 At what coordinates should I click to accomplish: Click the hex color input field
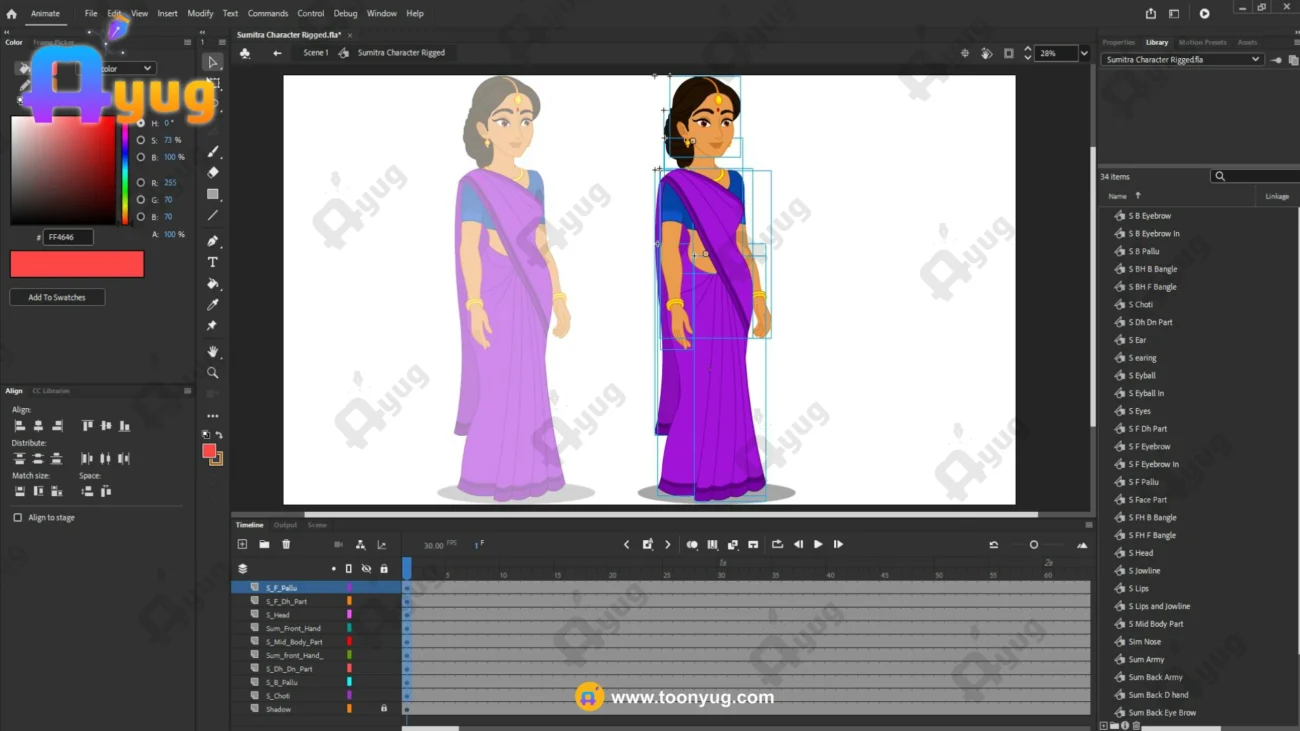tap(68, 237)
